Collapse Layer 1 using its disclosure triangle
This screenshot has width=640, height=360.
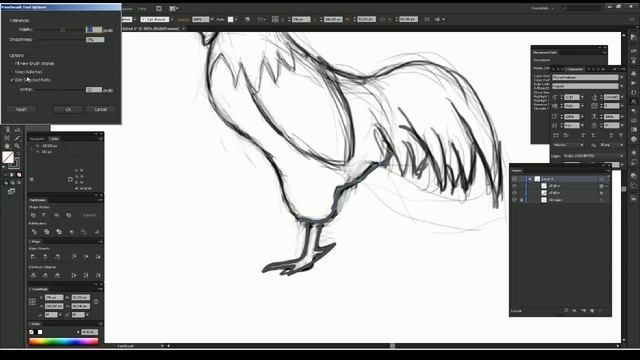coord(530,179)
